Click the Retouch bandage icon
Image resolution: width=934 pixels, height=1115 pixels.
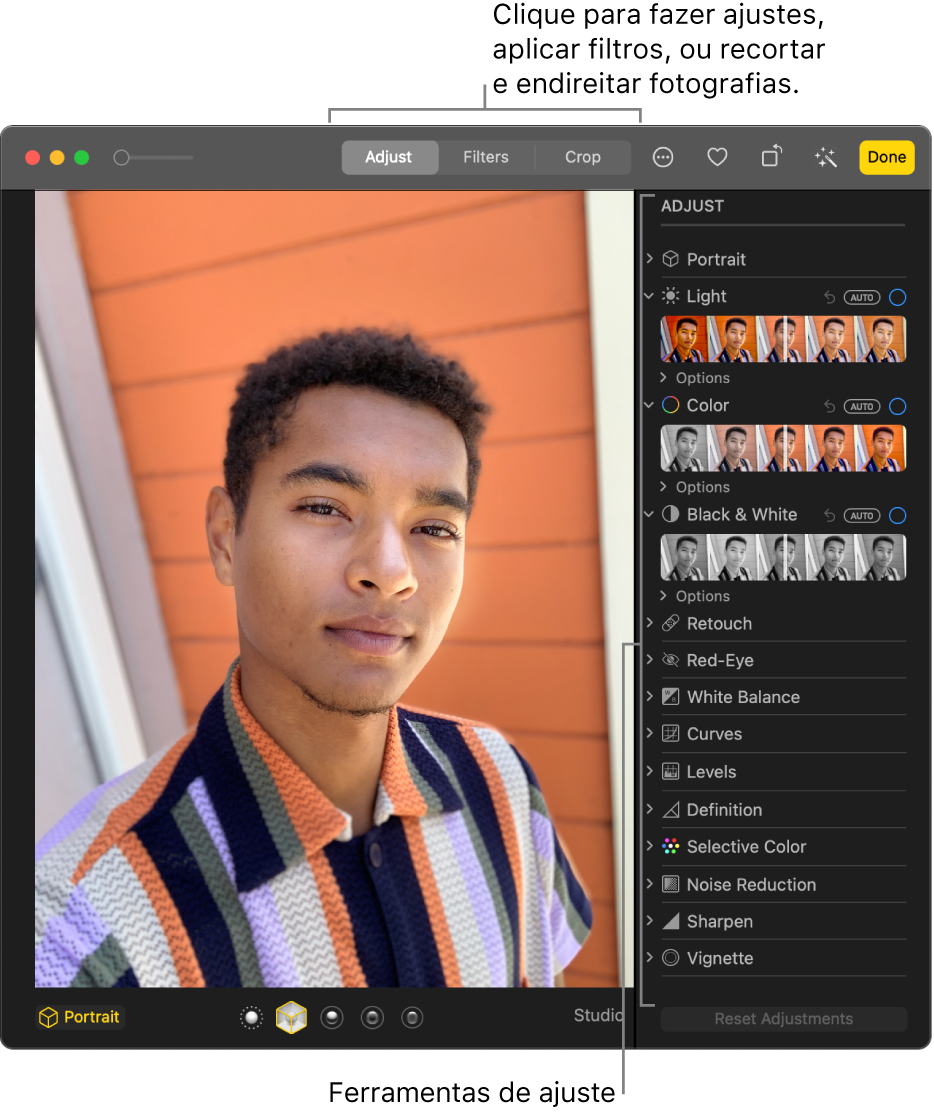(x=670, y=624)
